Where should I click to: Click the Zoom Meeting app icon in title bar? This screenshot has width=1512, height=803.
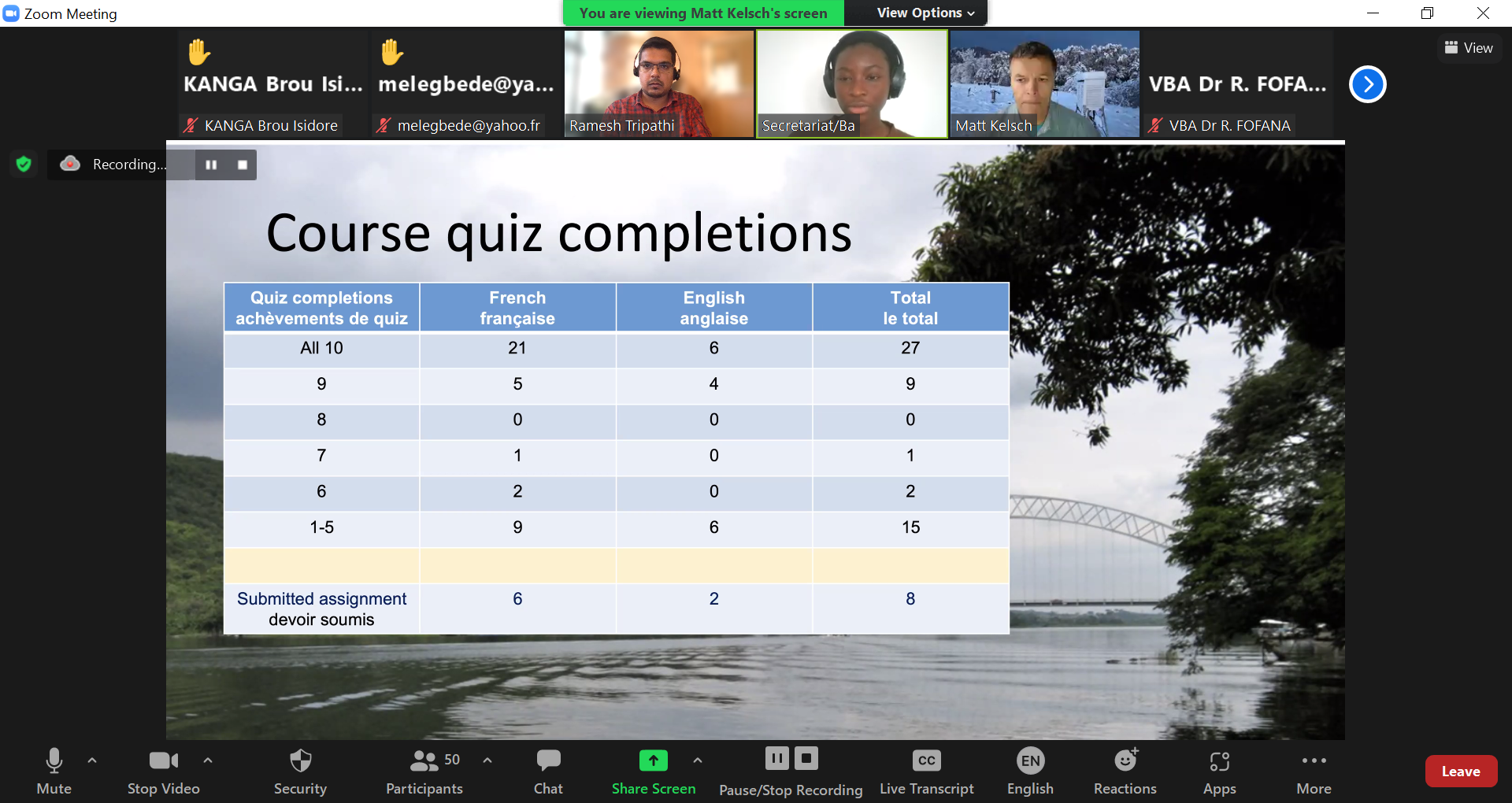(x=11, y=13)
